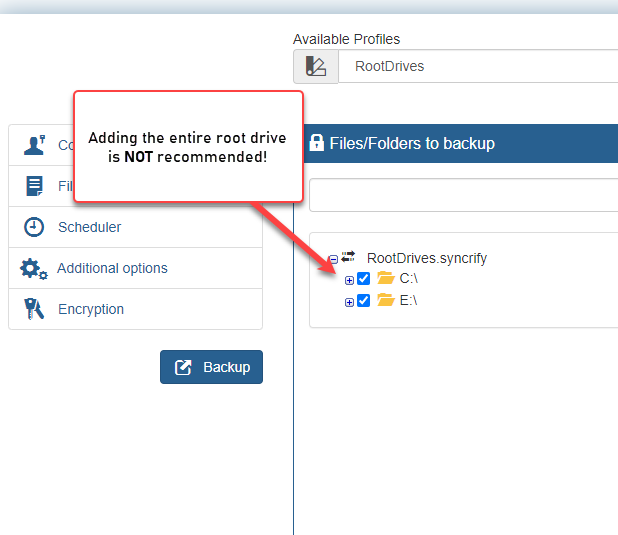The height and width of the screenshot is (535, 618).
Task: Uncheck the C:\ drive checkbox
Action: tap(363, 279)
